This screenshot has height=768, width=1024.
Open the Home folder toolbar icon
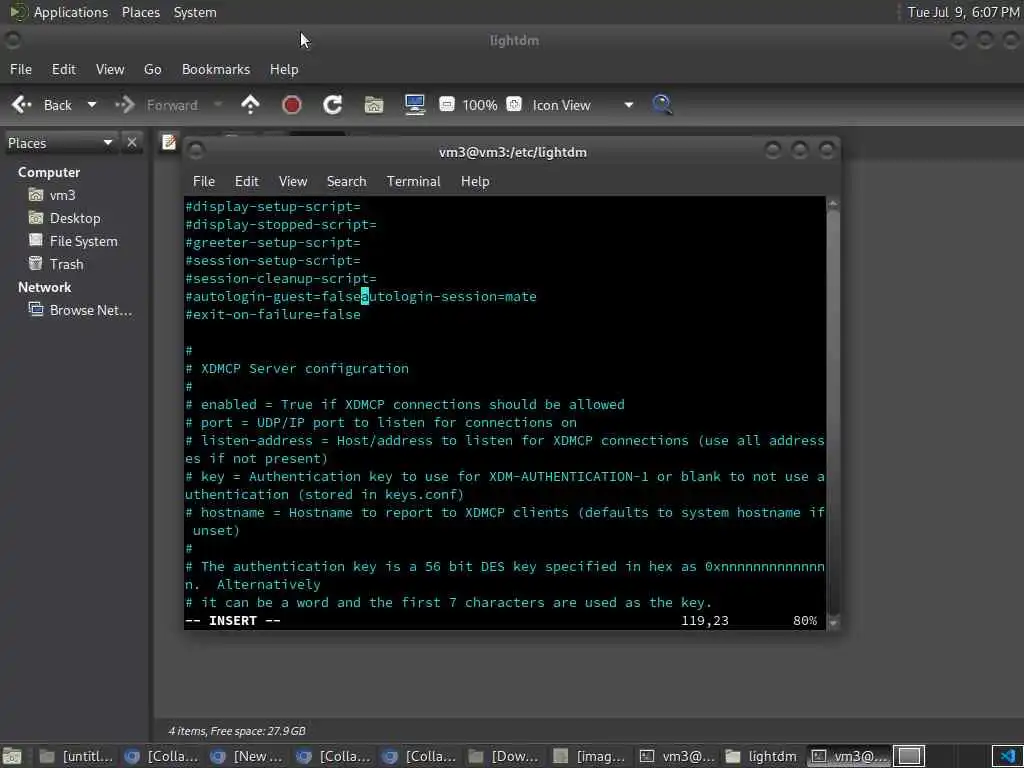click(374, 104)
